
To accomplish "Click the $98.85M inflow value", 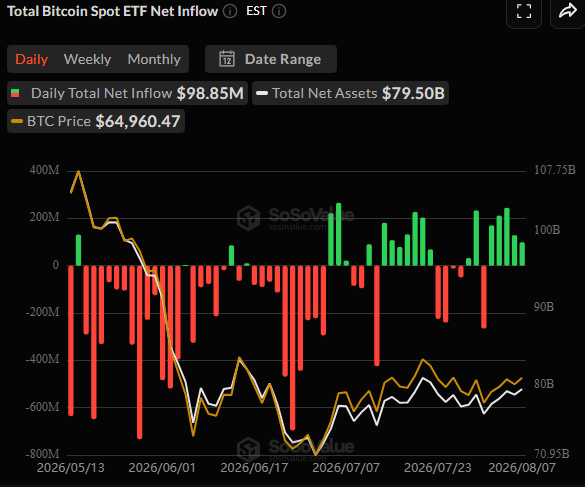I will point(210,93).
